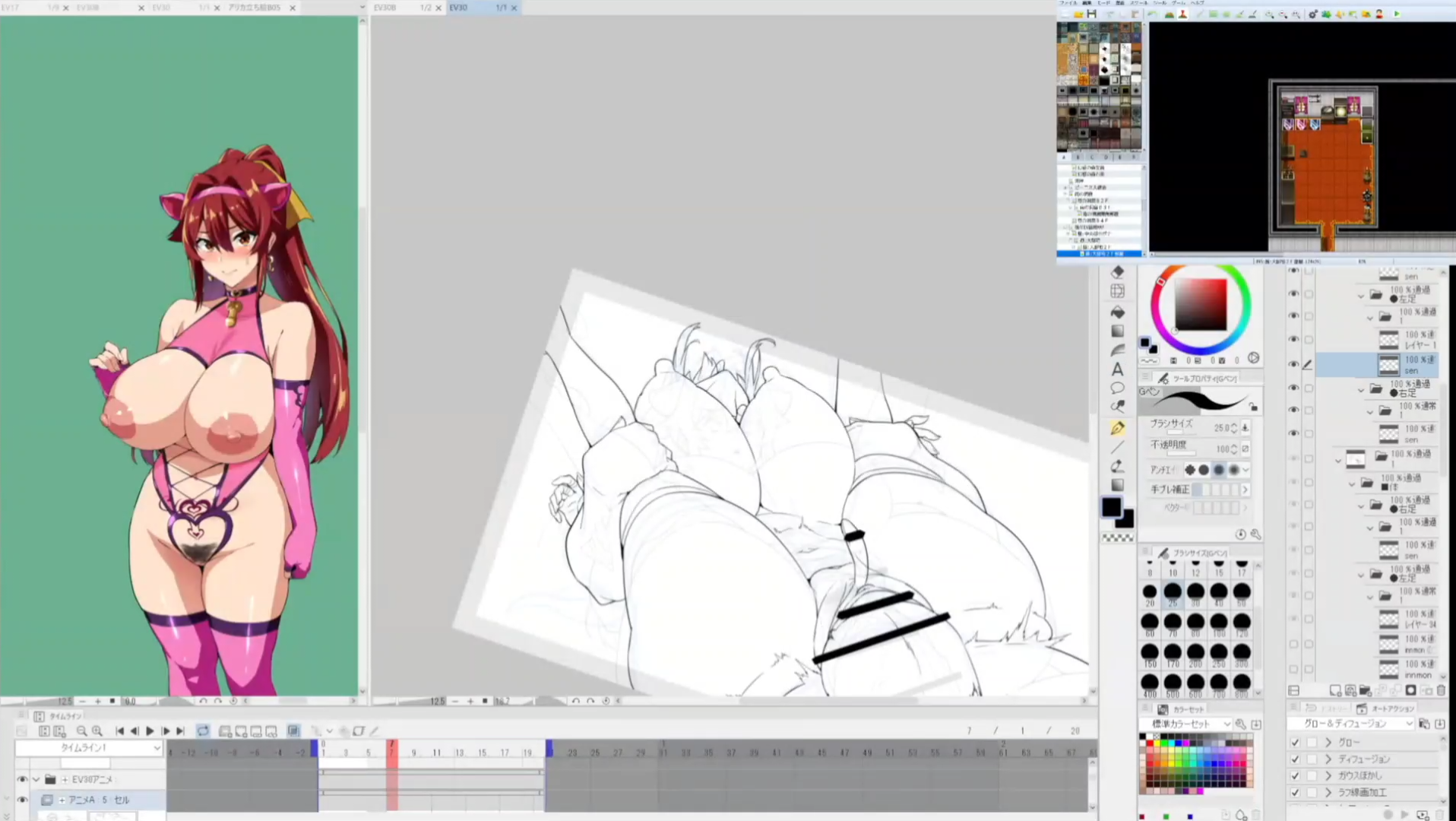This screenshot has height=821, width=1456.
Task: Click the timeline zoom-in magnifier icon
Action: 97,731
